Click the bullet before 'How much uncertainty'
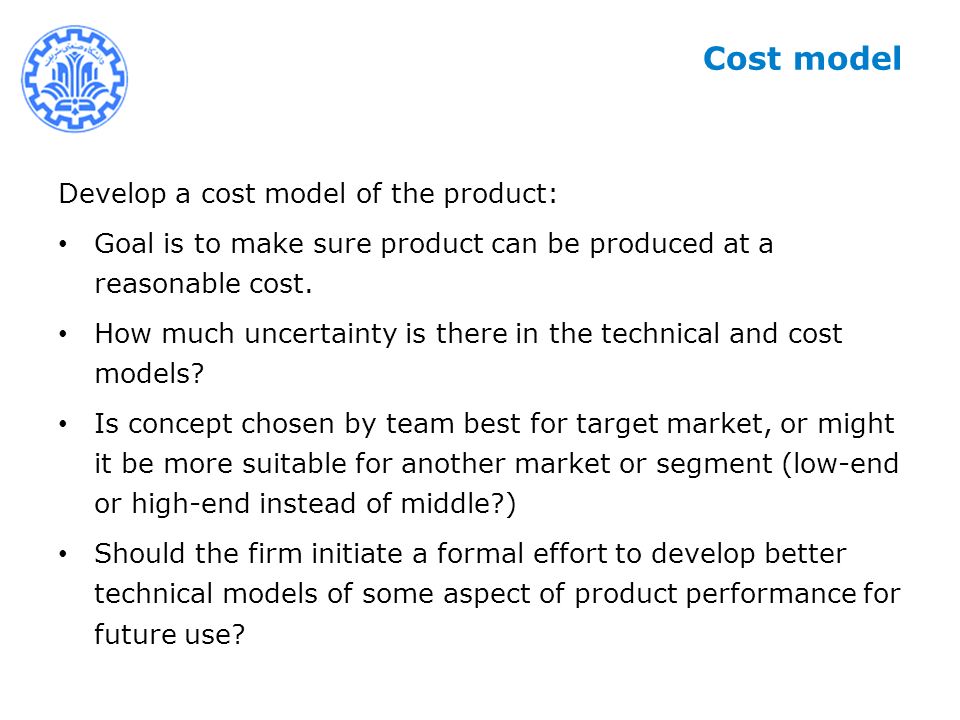 63,334
